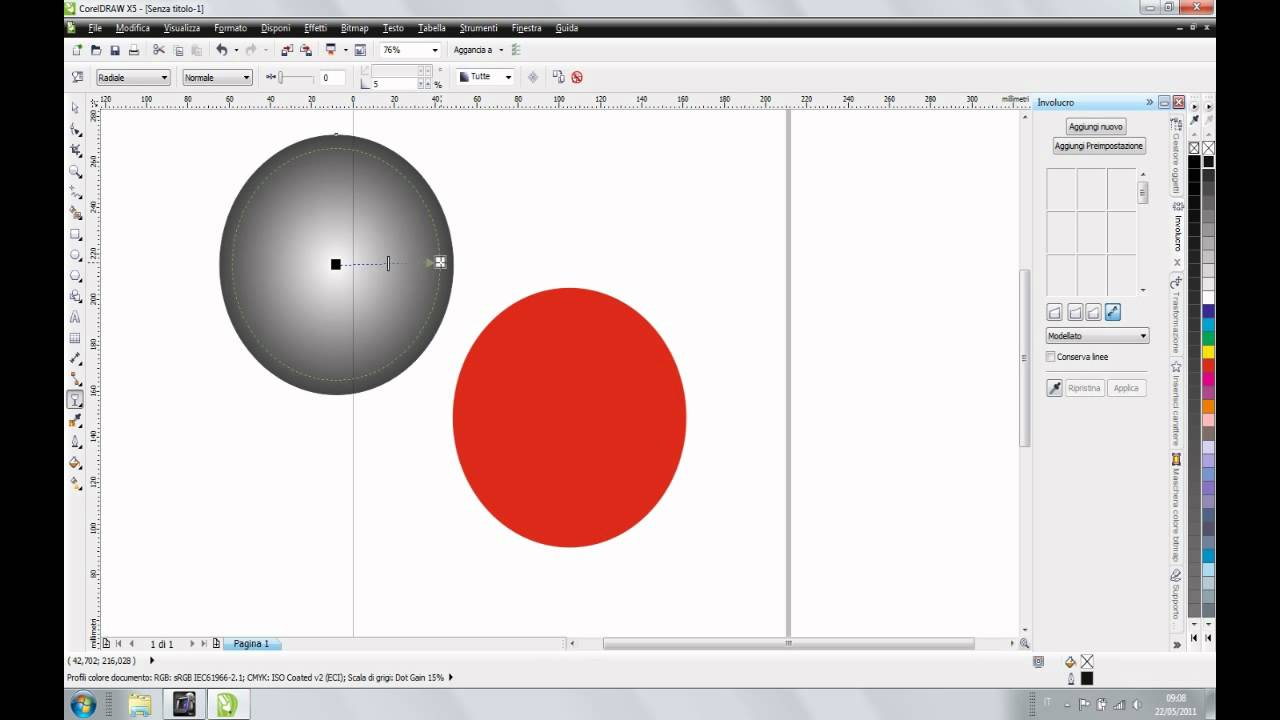
Task: Select the Shape edit tool
Action: [75, 129]
